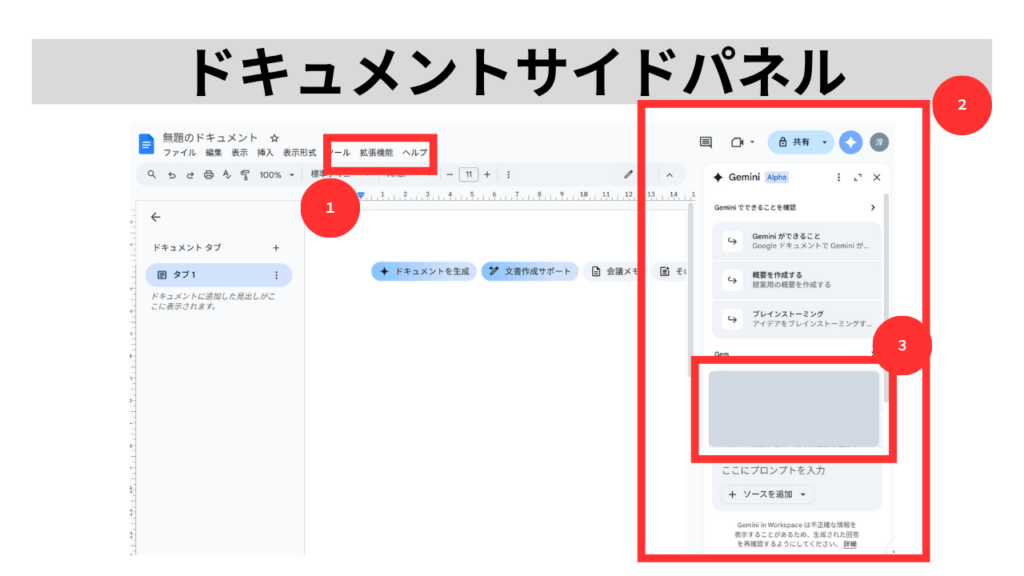Expand 'Gemini でできることを確認' chevron
The height and width of the screenshot is (576, 1024).
pos(872,208)
